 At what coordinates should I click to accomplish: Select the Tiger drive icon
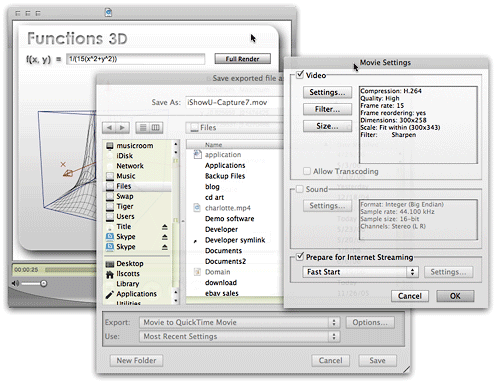(x=110, y=206)
